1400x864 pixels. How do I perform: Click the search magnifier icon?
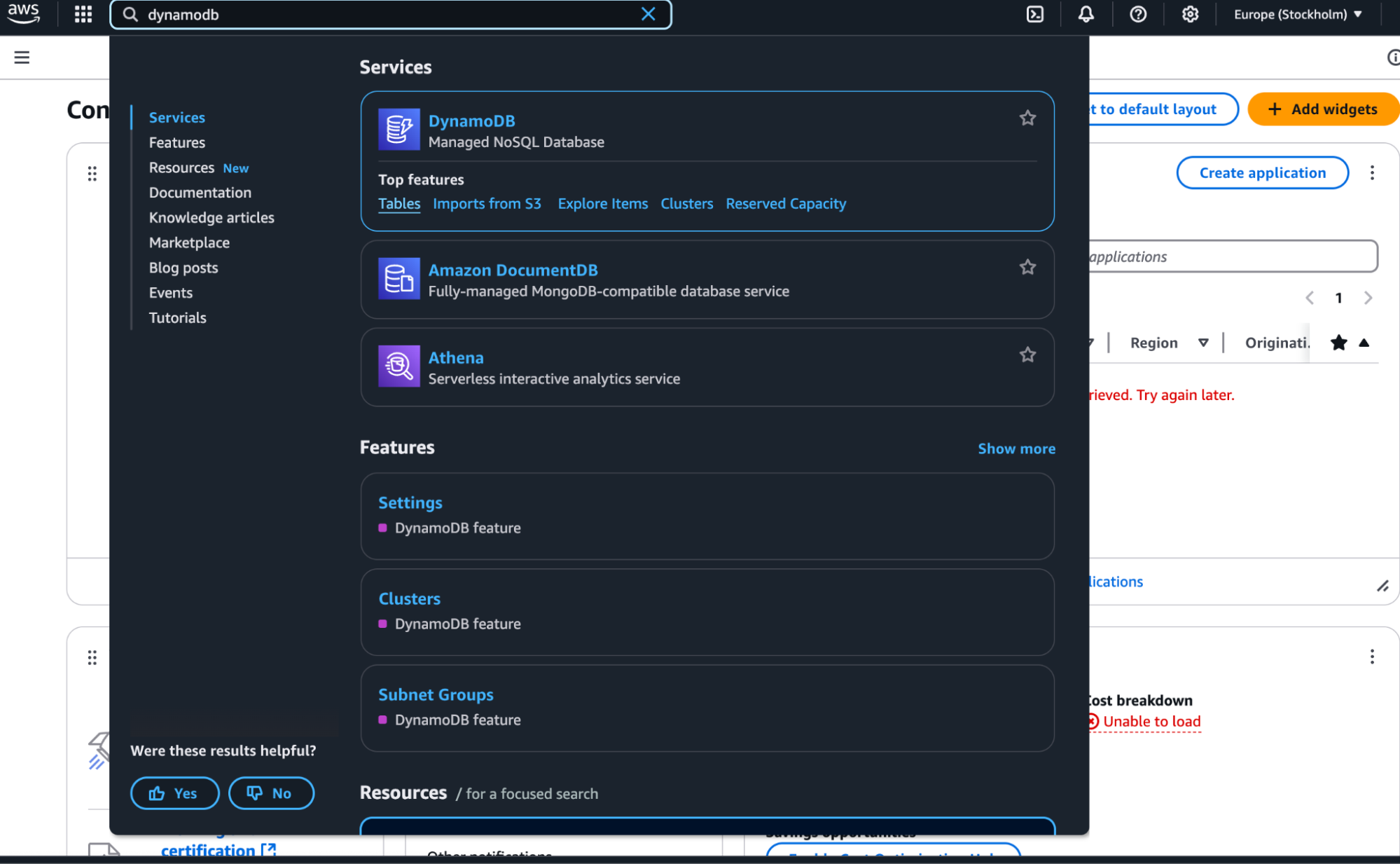tap(130, 14)
